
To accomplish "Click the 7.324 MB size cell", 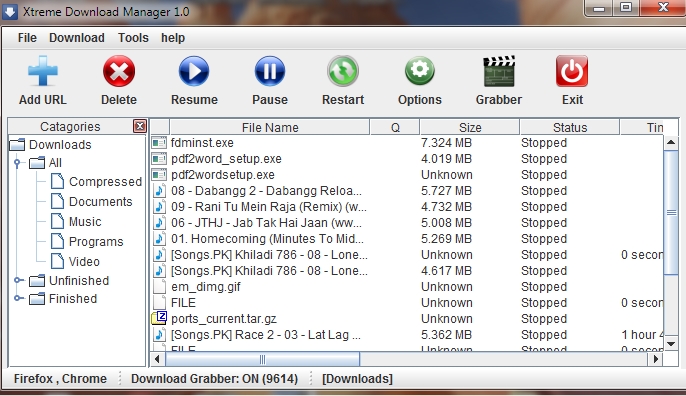I will point(446,143).
